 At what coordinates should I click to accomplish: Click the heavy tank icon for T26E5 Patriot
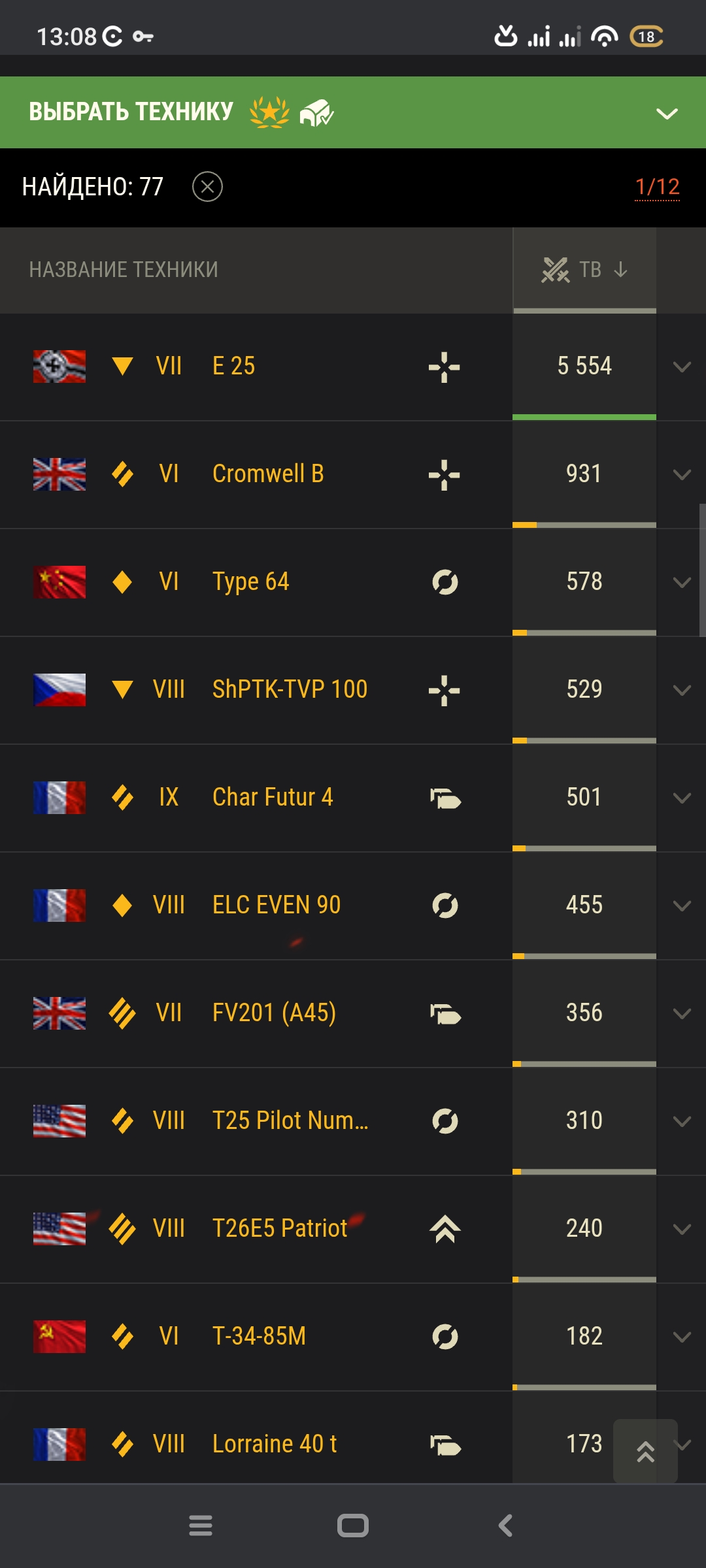tap(445, 1229)
